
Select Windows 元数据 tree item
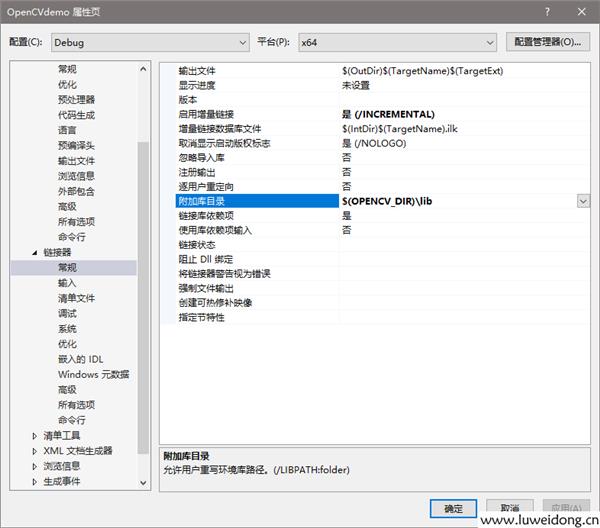coord(93,374)
